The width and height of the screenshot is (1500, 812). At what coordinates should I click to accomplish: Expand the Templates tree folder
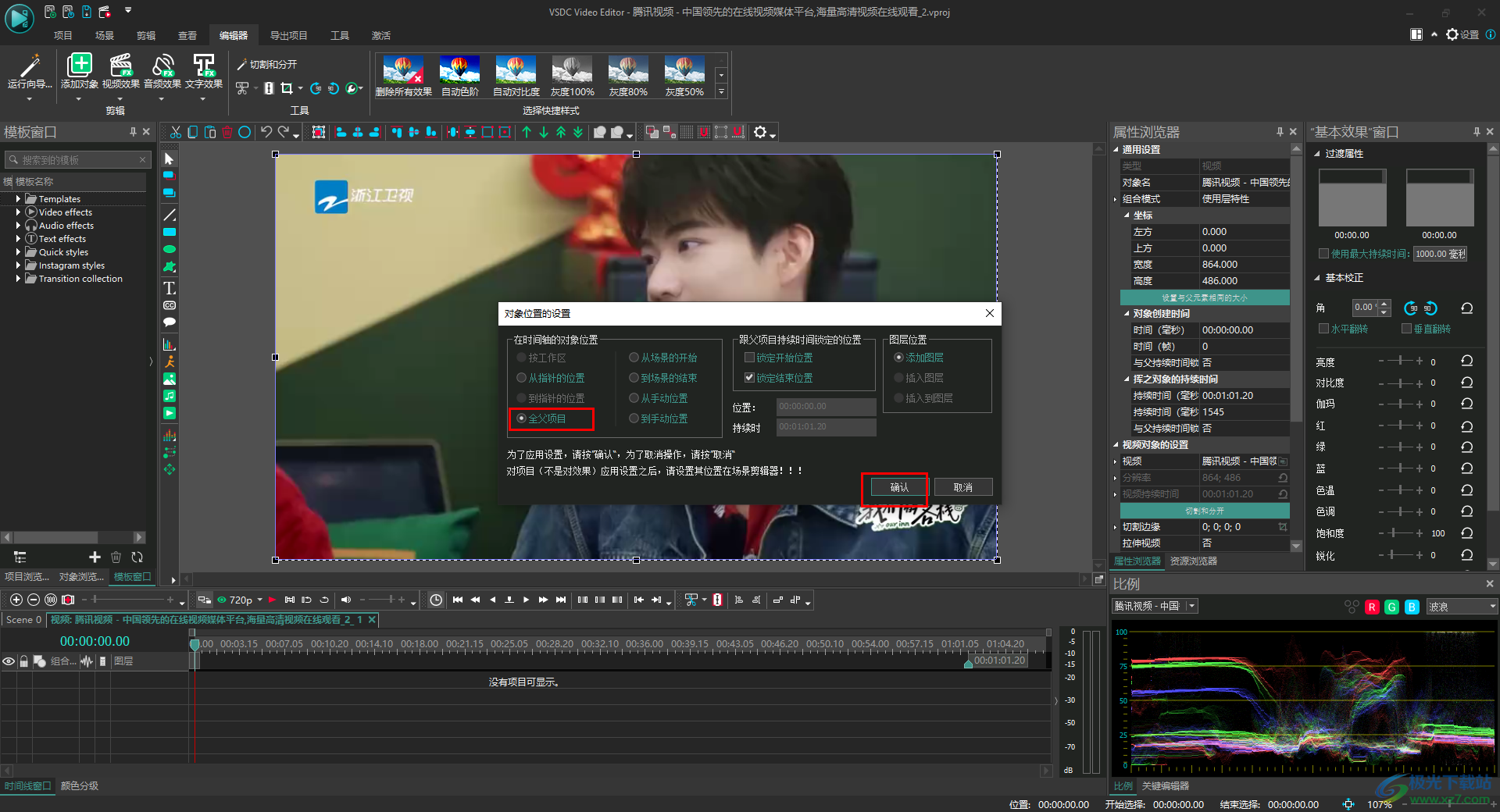(x=18, y=199)
